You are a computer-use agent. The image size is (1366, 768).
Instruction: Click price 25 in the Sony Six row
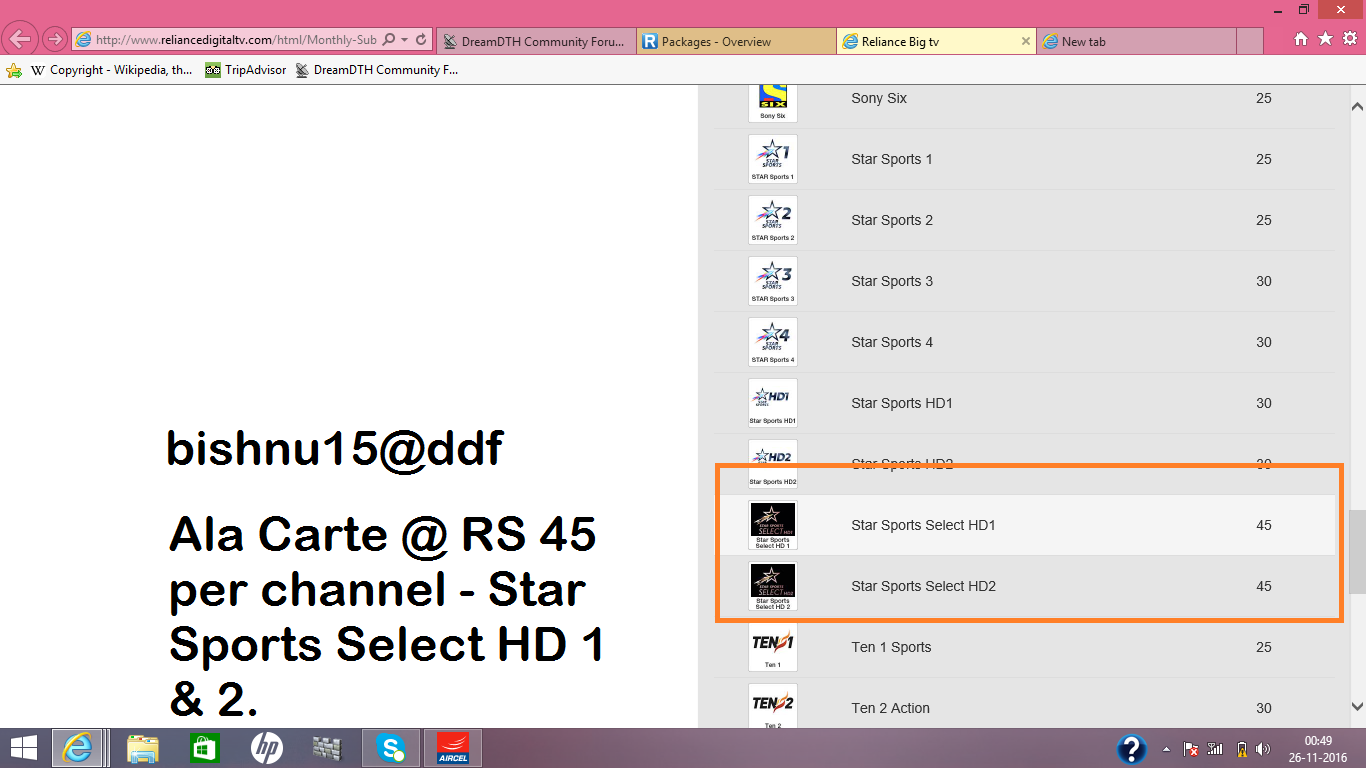1264,98
